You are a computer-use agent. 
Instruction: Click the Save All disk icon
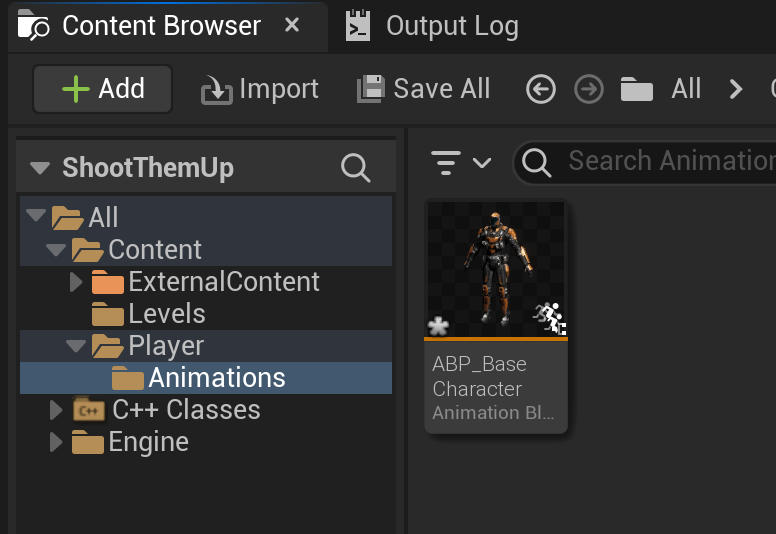point(371,89)
